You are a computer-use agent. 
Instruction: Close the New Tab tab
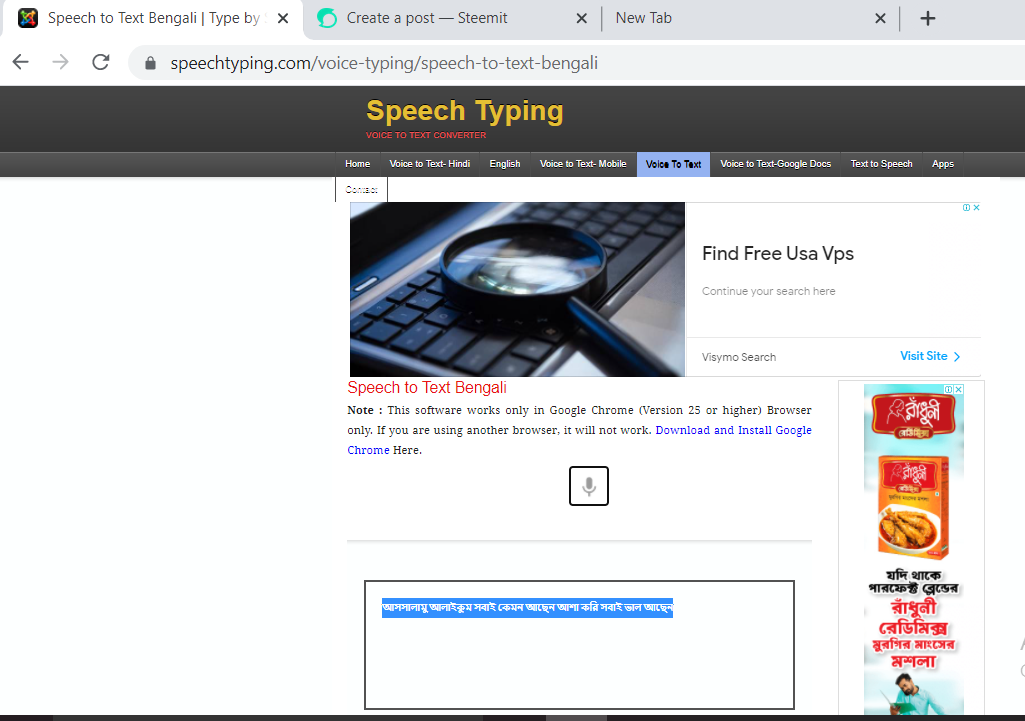point(881,18)
